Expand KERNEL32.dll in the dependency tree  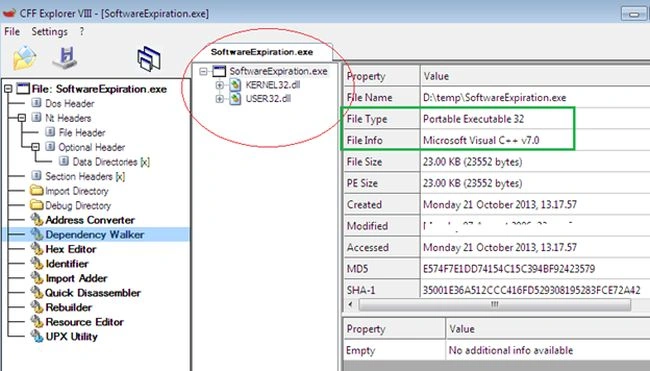tap(220, 85)
